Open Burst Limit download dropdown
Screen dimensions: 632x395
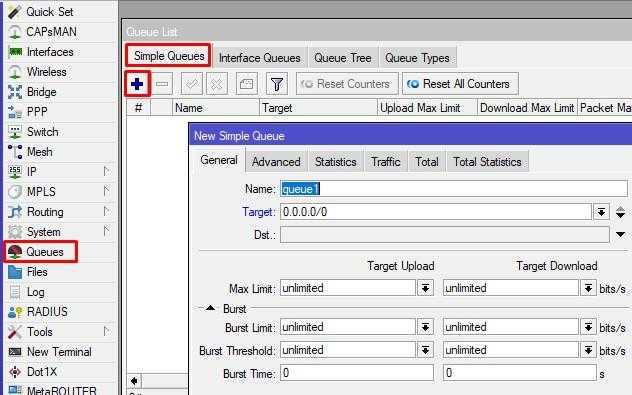588,327
